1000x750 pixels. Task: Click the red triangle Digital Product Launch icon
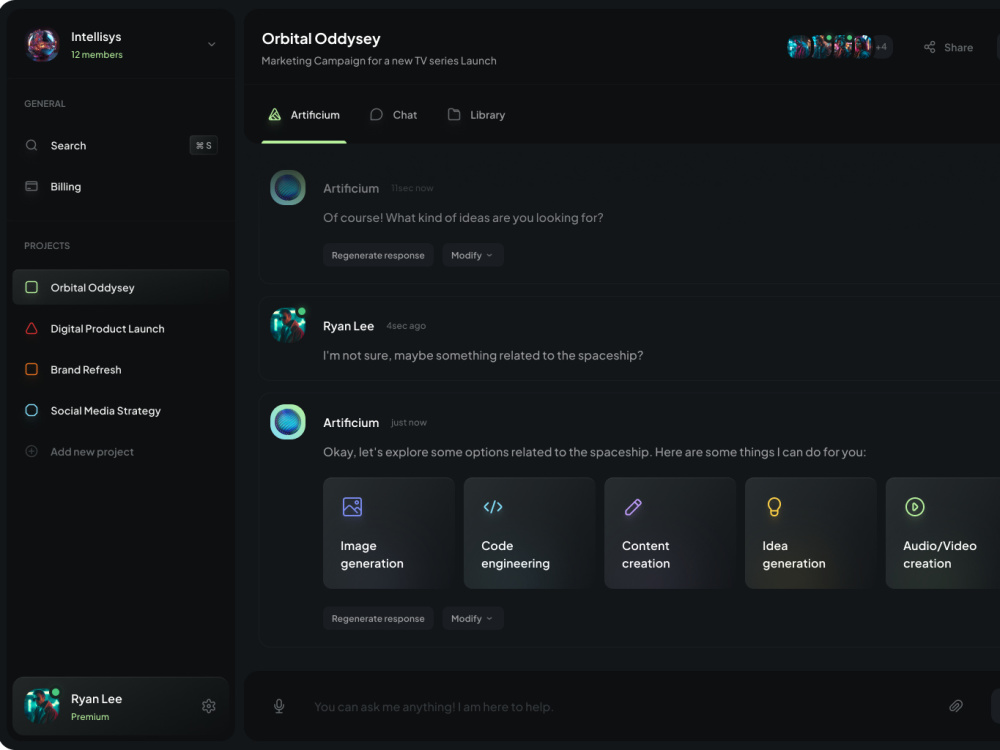pos(31,328)
